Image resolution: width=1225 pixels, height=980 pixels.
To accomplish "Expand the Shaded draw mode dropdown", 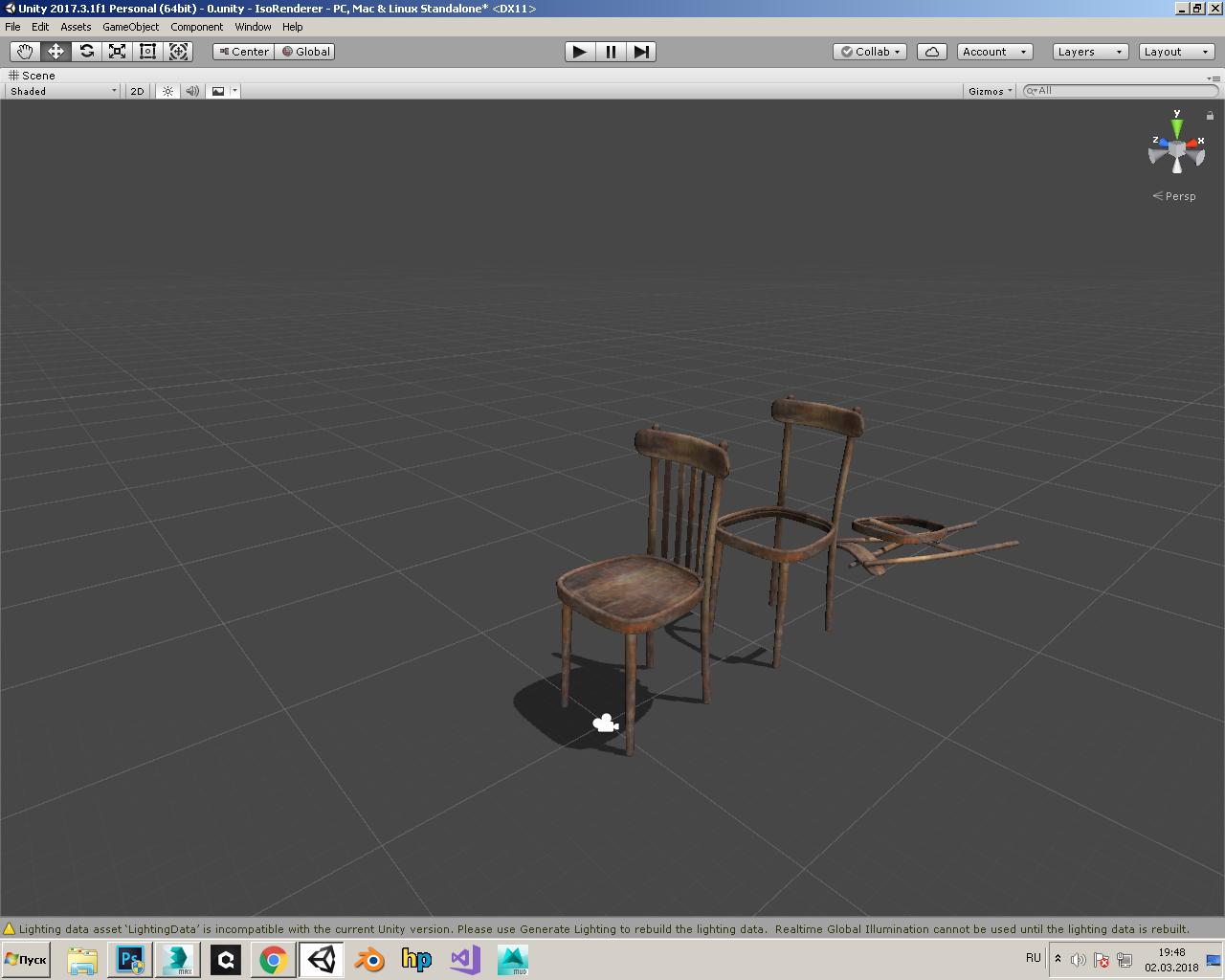I will point(63,91).
